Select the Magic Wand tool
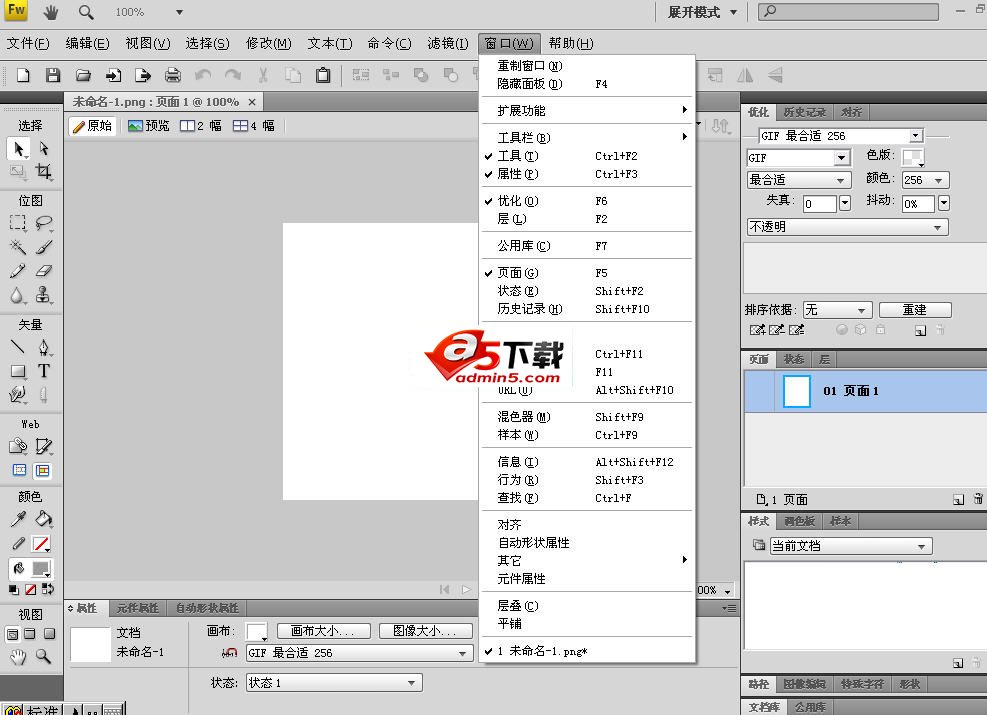 click(x=18, y=247)
